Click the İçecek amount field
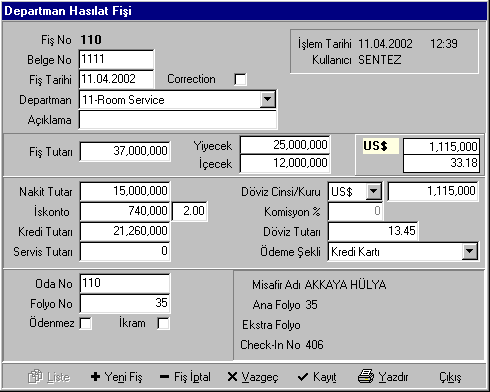490x392 pixels. tap(285, 163)
